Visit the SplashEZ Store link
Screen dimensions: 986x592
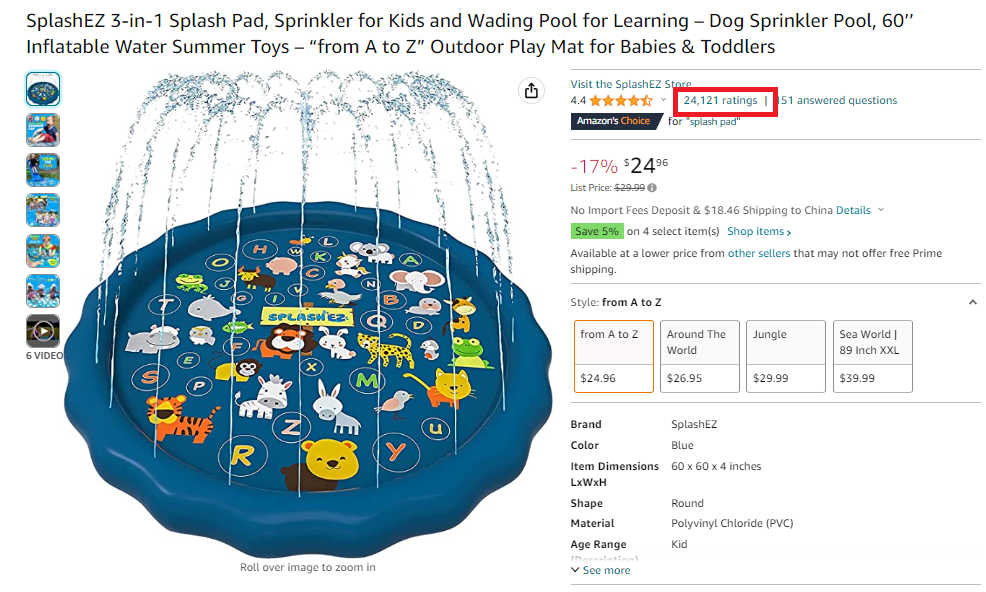[x=630, y=84]
